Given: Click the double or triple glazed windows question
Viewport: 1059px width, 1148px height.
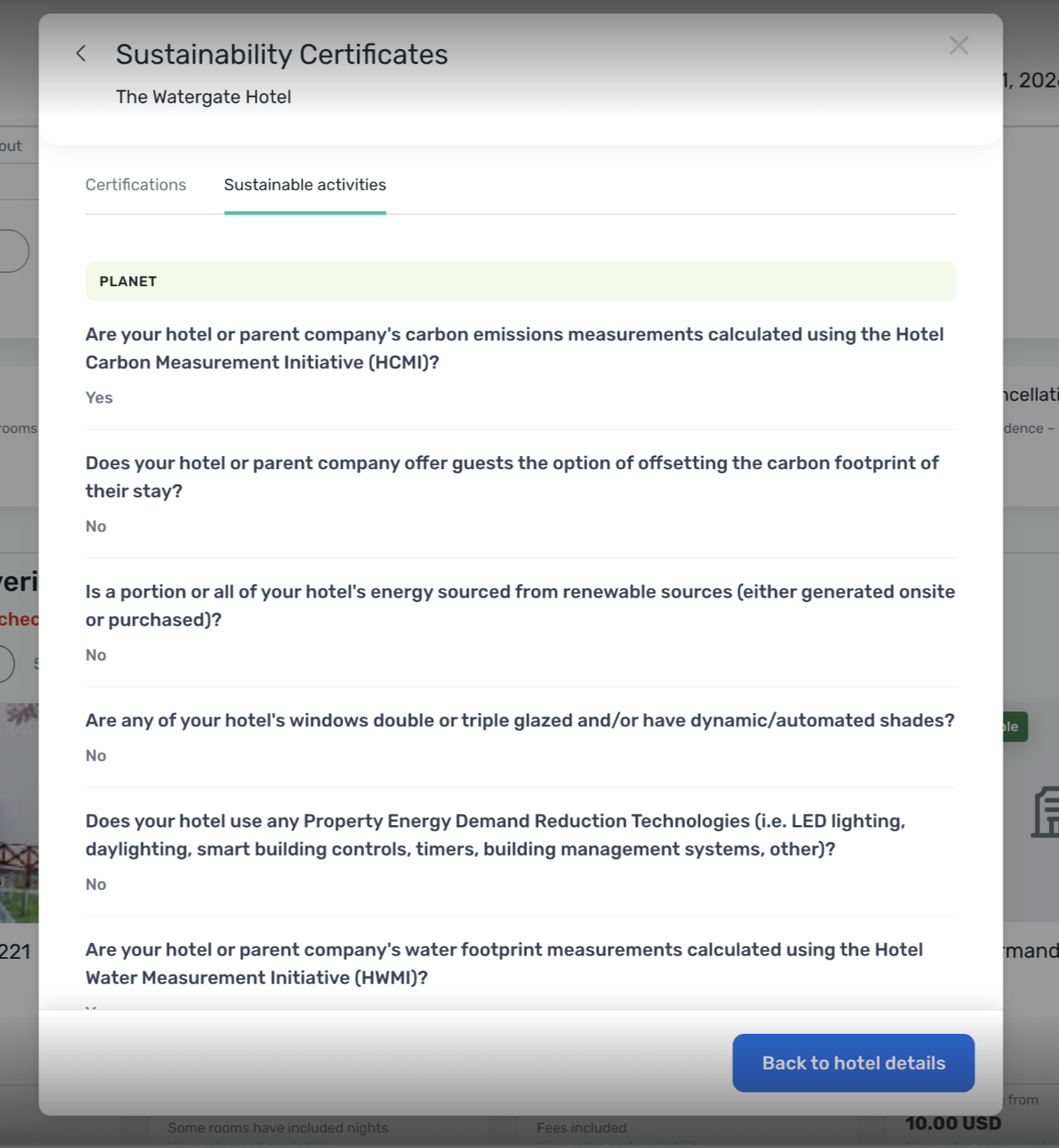Looking at the screenshot, I should [x=519, y=720].
